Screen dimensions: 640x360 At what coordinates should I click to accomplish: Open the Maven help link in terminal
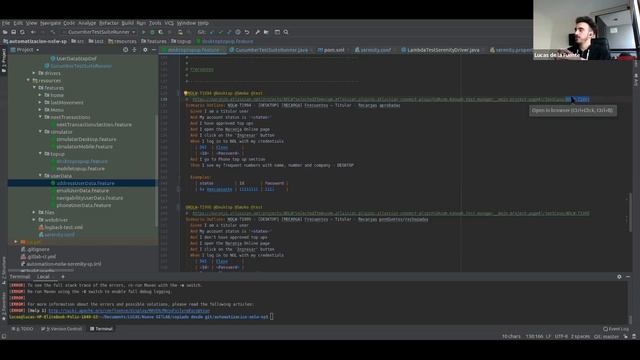point(129,311)
